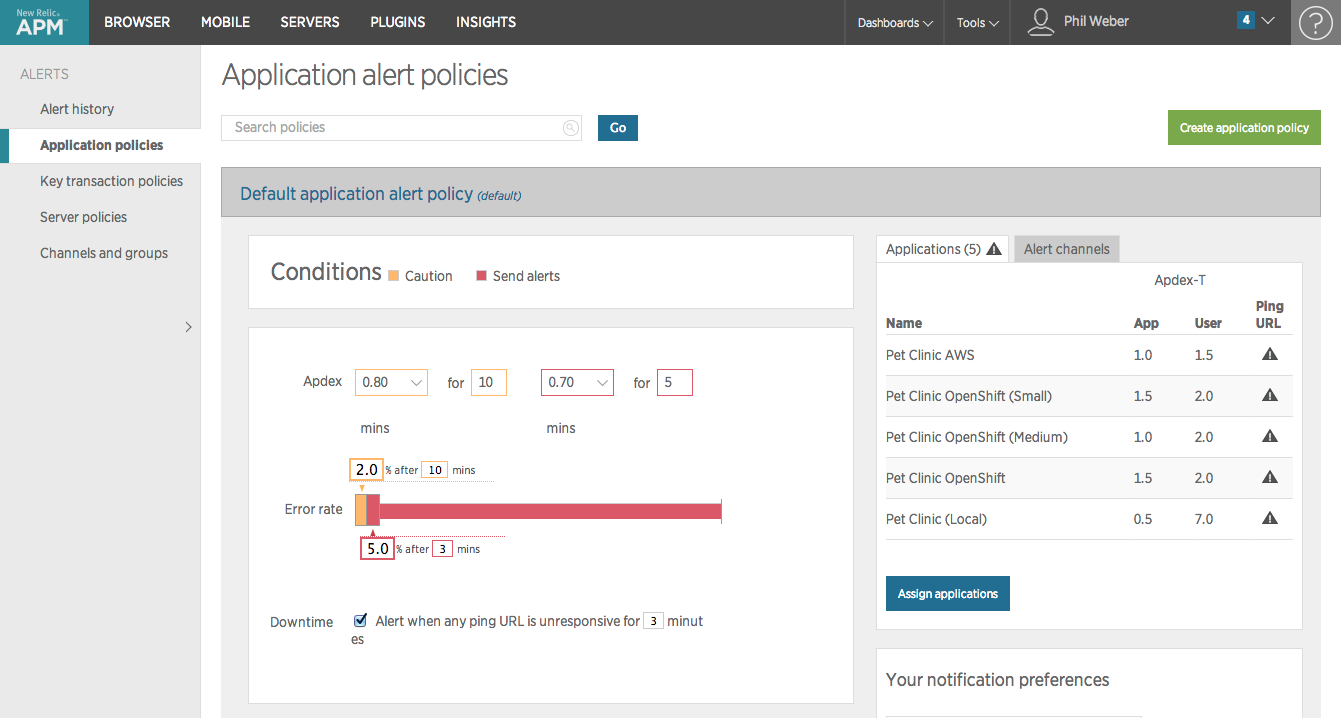1341x718 pixels.
Task: Open Key transaction policies in sidebar
Action: 111,181
